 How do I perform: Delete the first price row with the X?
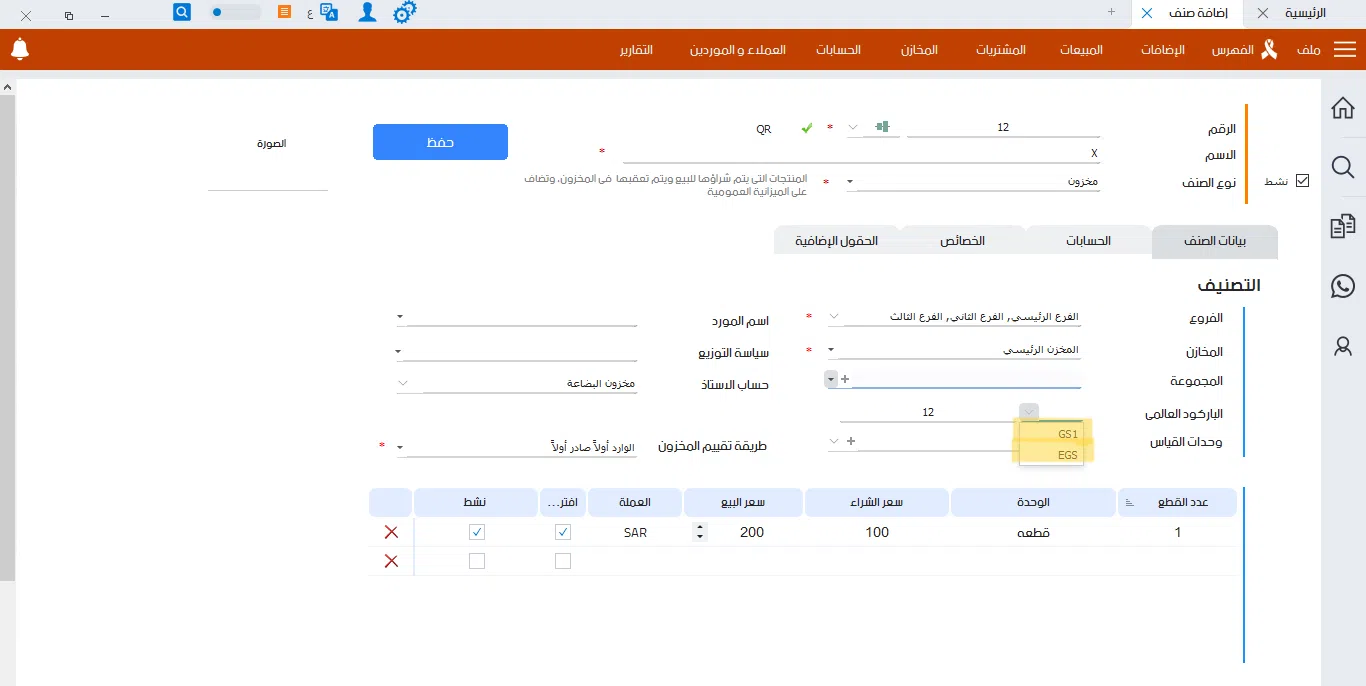(390, 532)
